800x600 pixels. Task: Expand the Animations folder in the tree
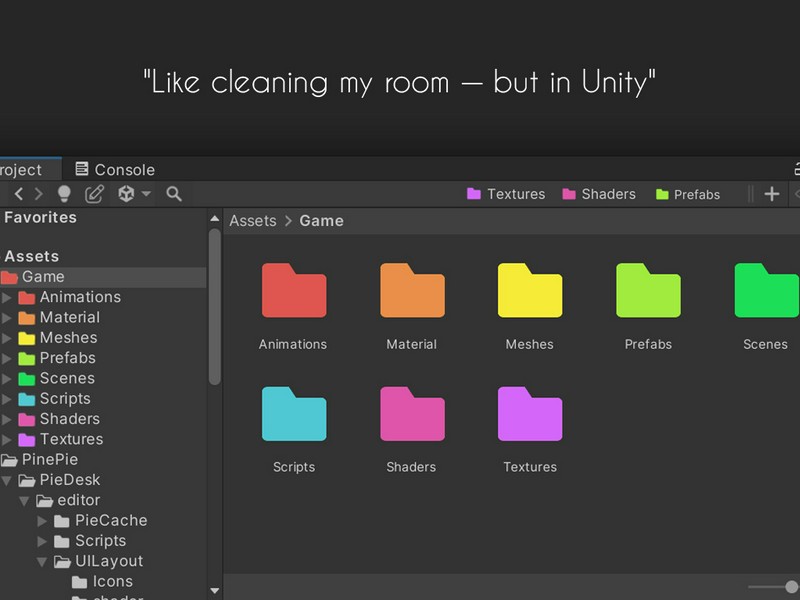7,297
